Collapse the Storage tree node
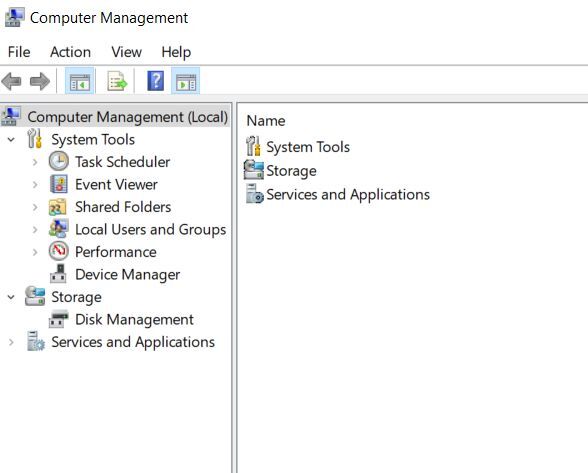Viewport: 588px width, 473px height. pos(11,297)
